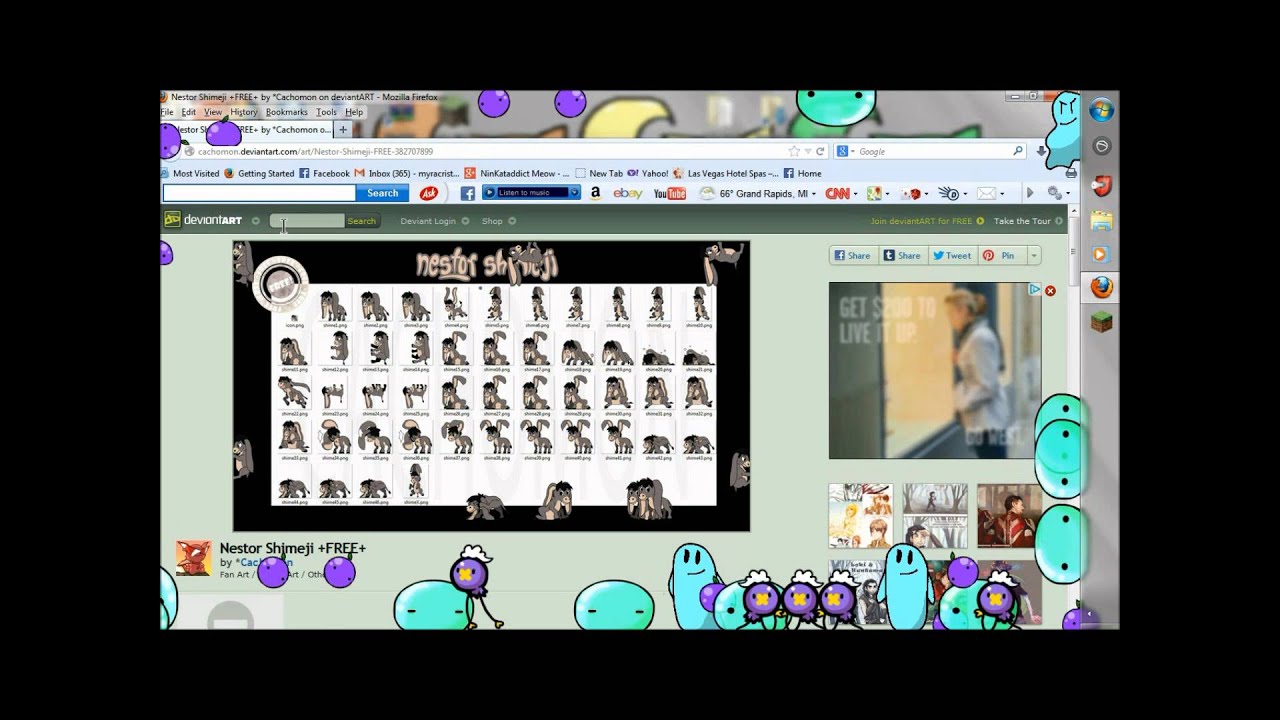Click the toolbar settings gear icon
This screenshot has width=1280, height=720.
(x=1053, y=193)
